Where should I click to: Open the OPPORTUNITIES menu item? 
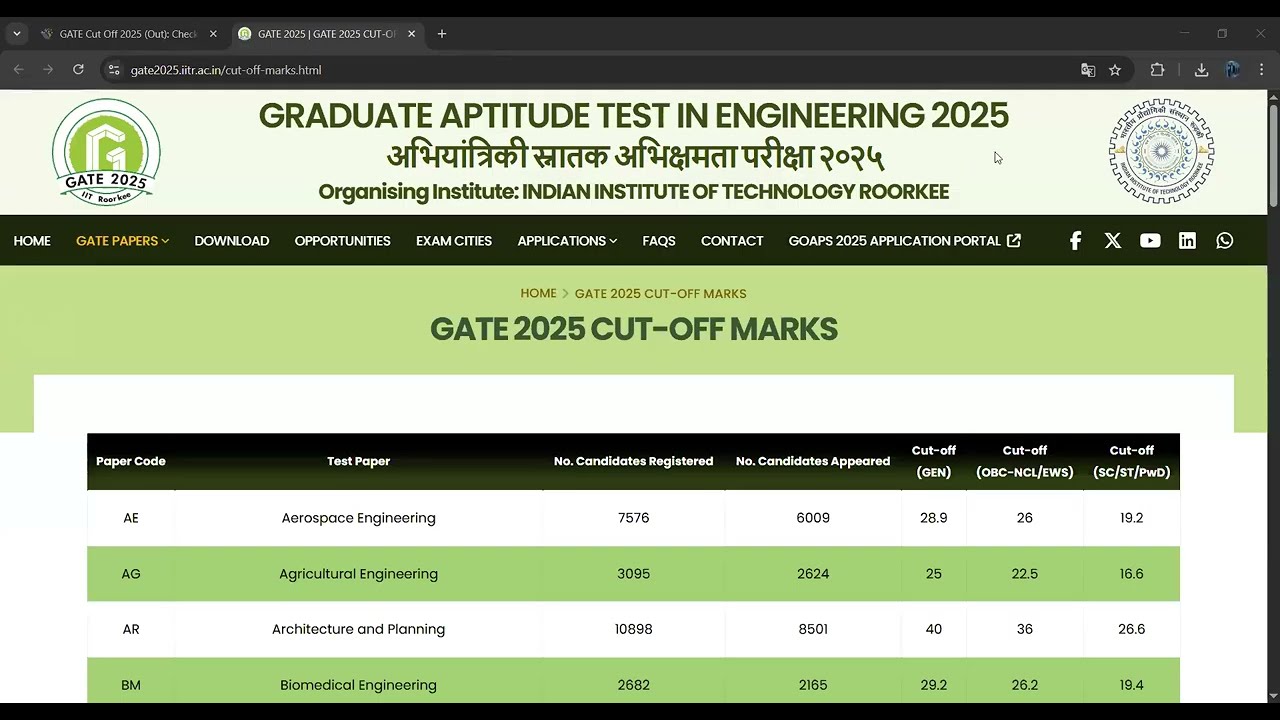342,241
